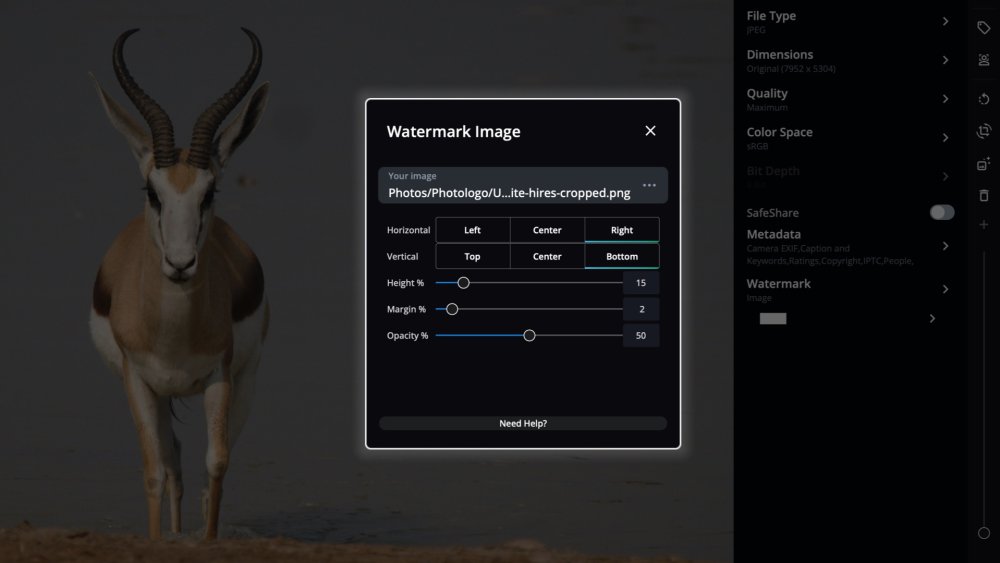This screenshot has width=1000, height=563.
Task: Open the three-dot image file options
Action: pos(649,186)
